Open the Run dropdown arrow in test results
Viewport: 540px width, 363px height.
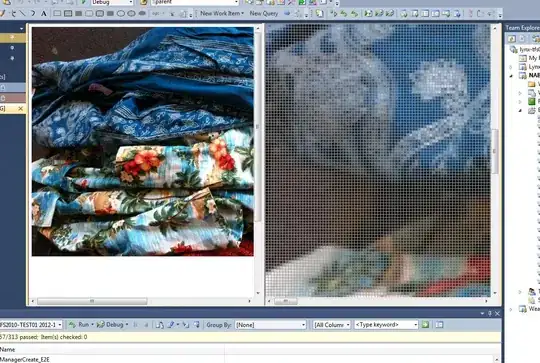coord(92,324)
